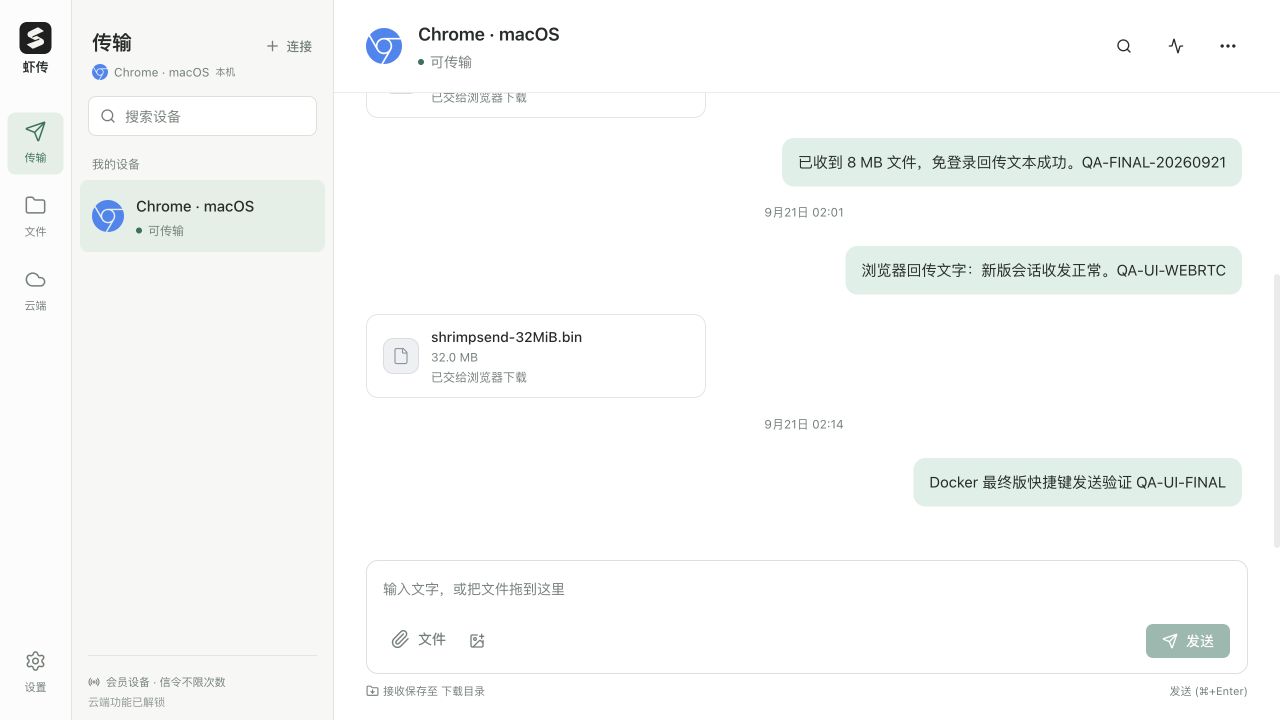
Task: Open the 传输 sidebar tab
Action: pos(35,144)
